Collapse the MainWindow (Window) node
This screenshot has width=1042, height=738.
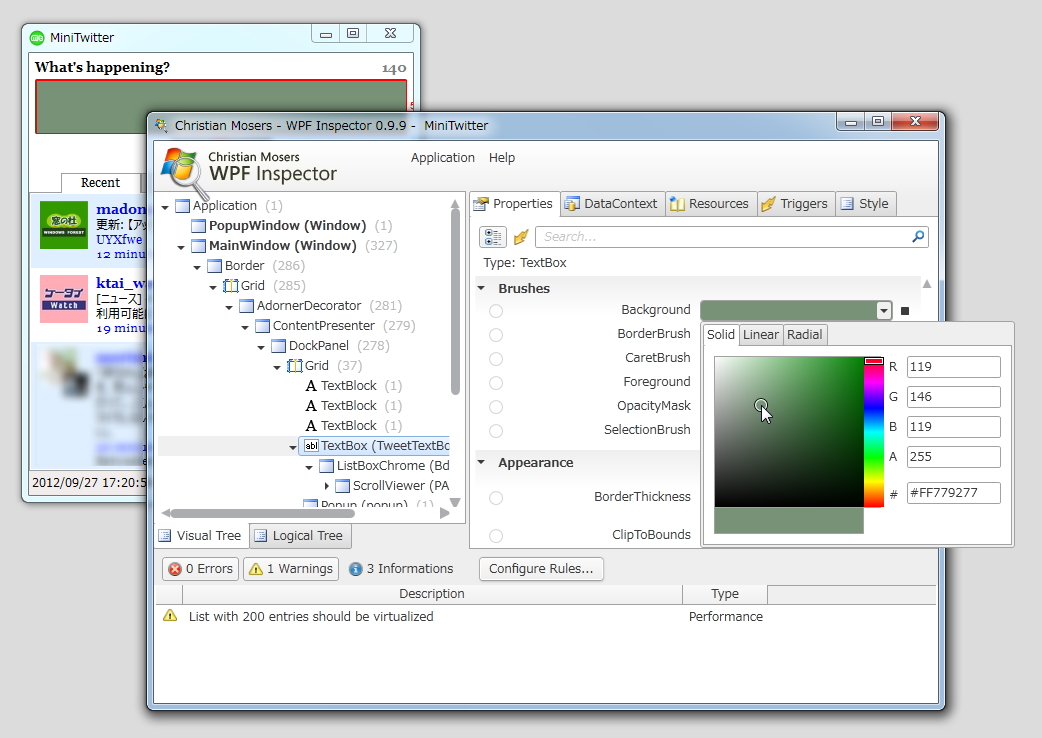tap(181, 247)
